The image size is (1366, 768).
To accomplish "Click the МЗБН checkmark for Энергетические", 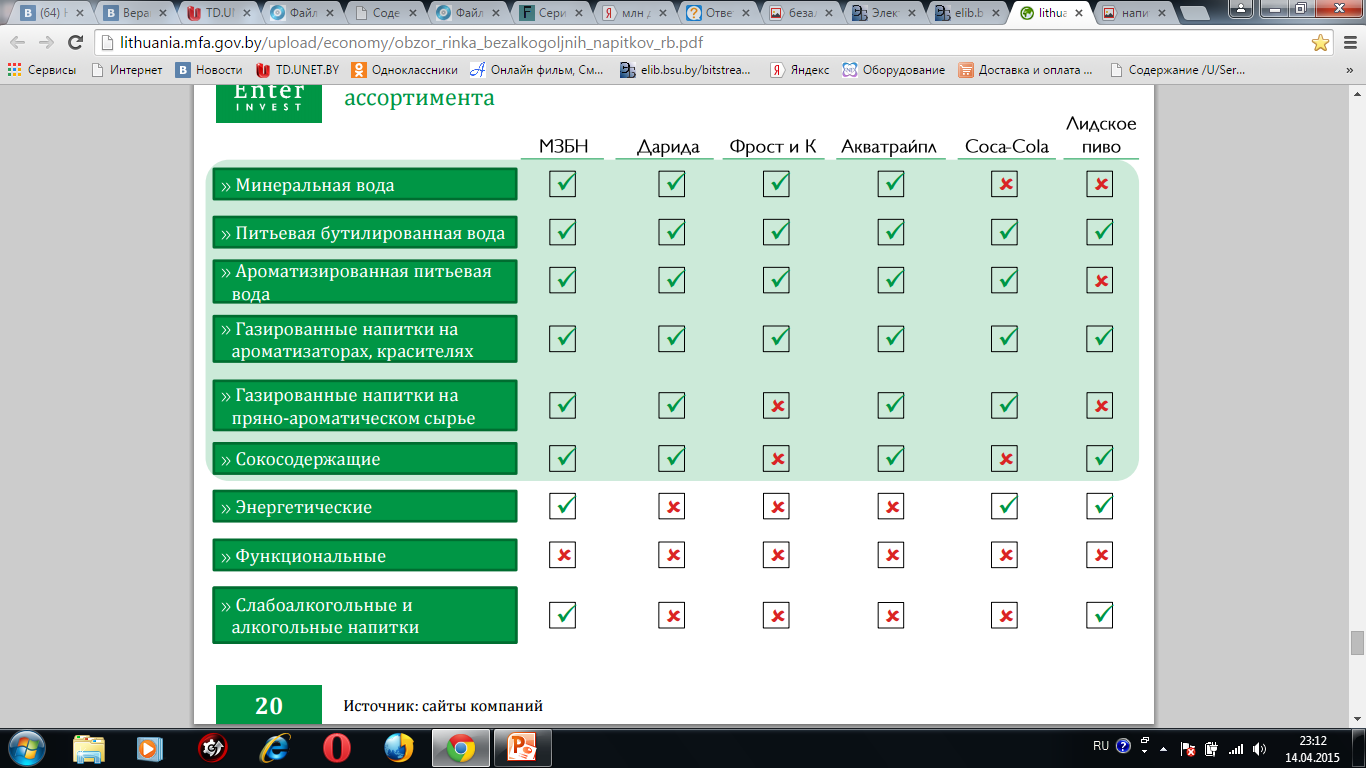I will [563, 506].
